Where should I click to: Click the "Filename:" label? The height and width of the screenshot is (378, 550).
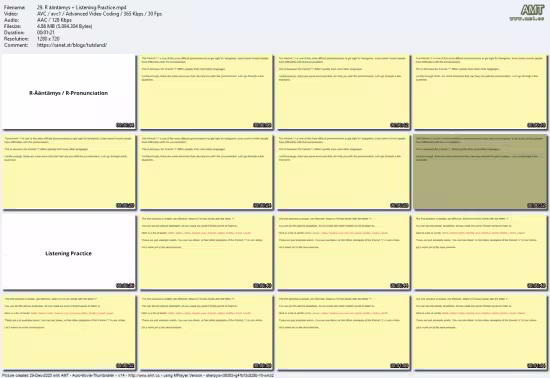pos(14,7)
